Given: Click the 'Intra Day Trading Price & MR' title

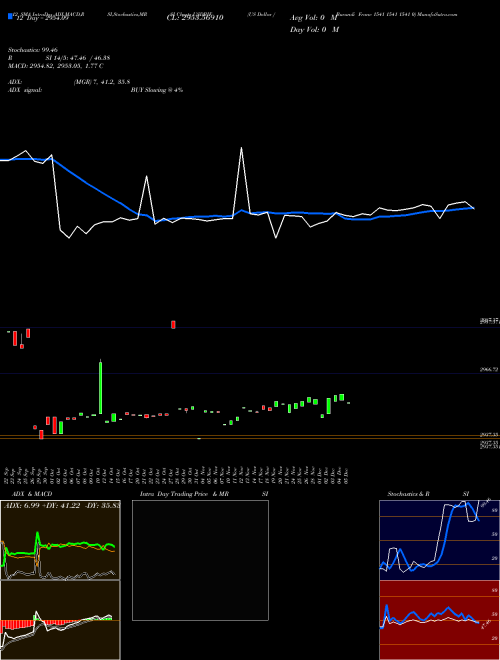Looking at the screenshot, I should [x=184, y=494].
